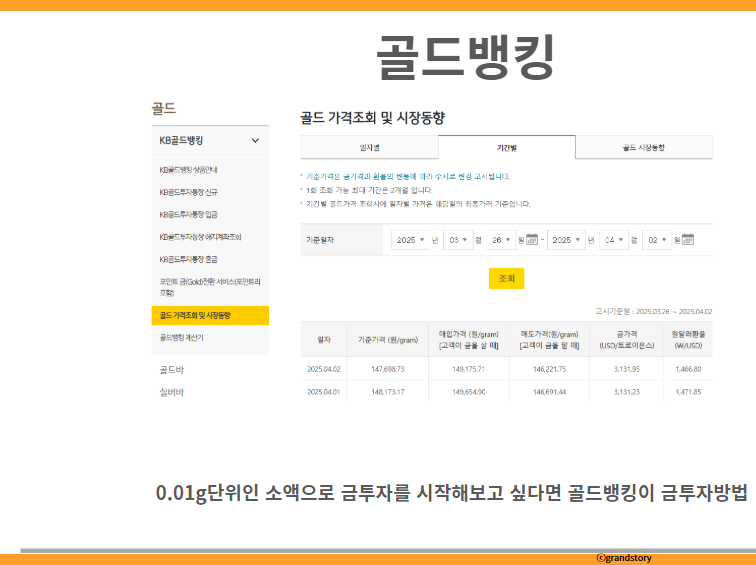Image resolution: width=756 pixels, height=565 pixels.
Task: Click the 고시기준일 date range text
Action: point(653,311)
